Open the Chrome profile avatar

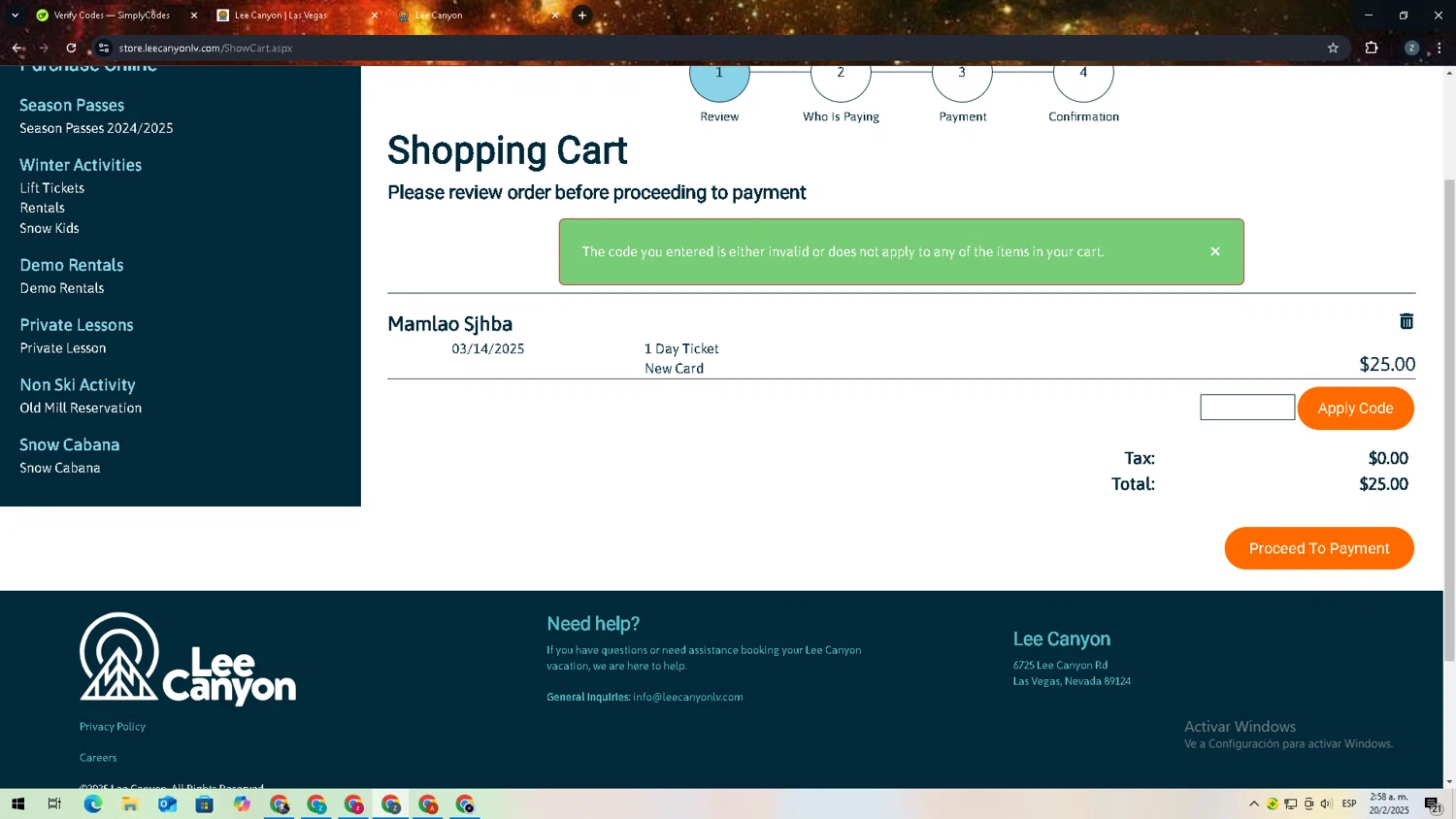click(1411, 48)
